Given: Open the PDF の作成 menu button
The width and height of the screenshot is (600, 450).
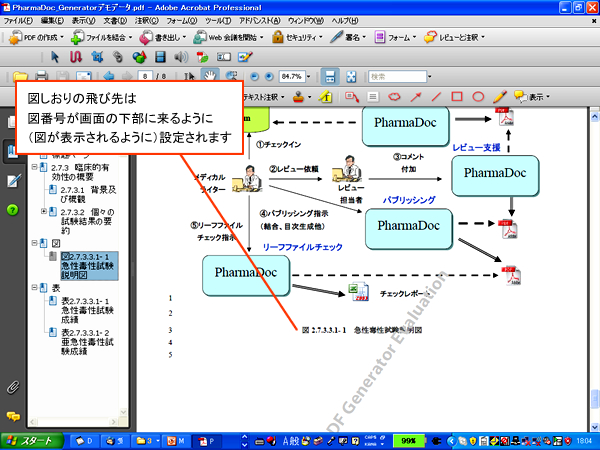Looking at the screenshot, I should [x=36, y=37].
